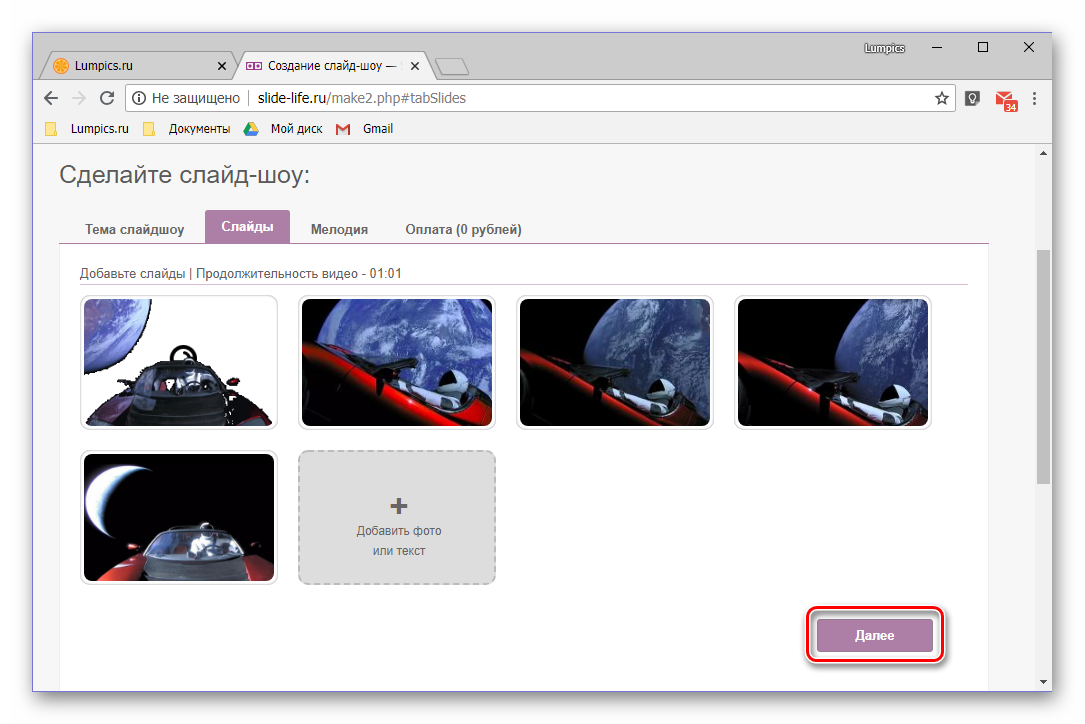
Task: Select the third slide thumbnail in top row
Action: point(615,362)
